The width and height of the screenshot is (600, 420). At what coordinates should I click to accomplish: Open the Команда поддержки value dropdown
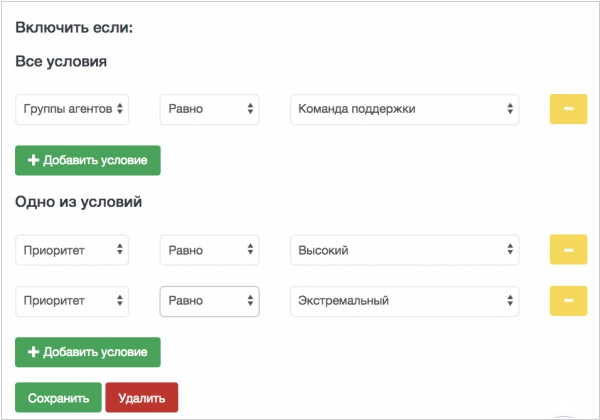404,109
